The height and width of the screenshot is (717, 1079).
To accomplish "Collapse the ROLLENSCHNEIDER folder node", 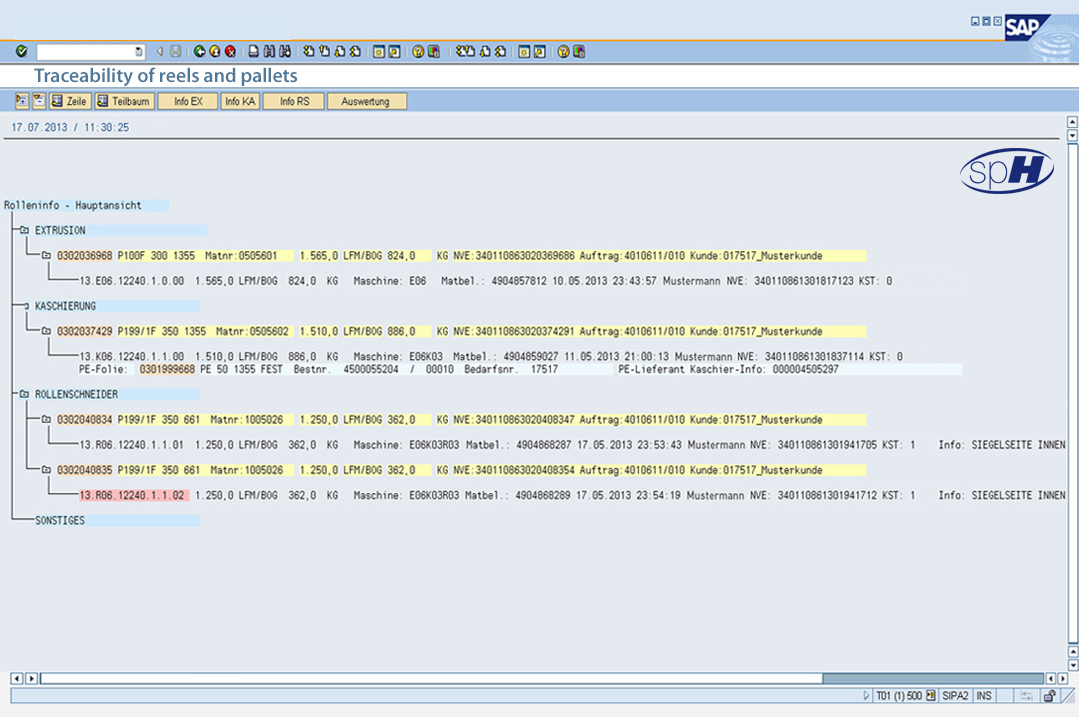I will (23, 395).
